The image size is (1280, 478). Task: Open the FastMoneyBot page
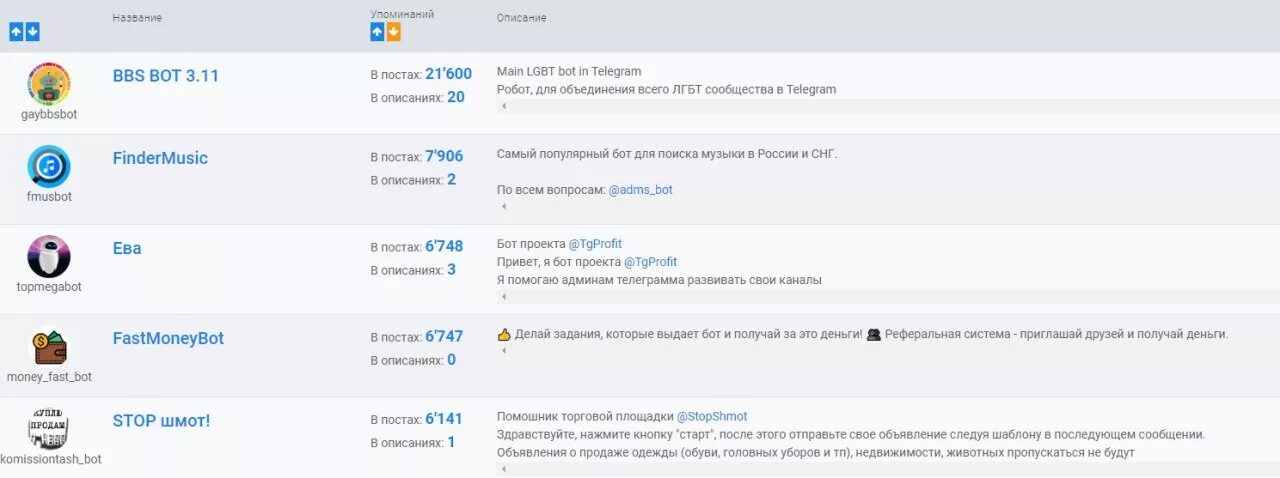[168, 338]
